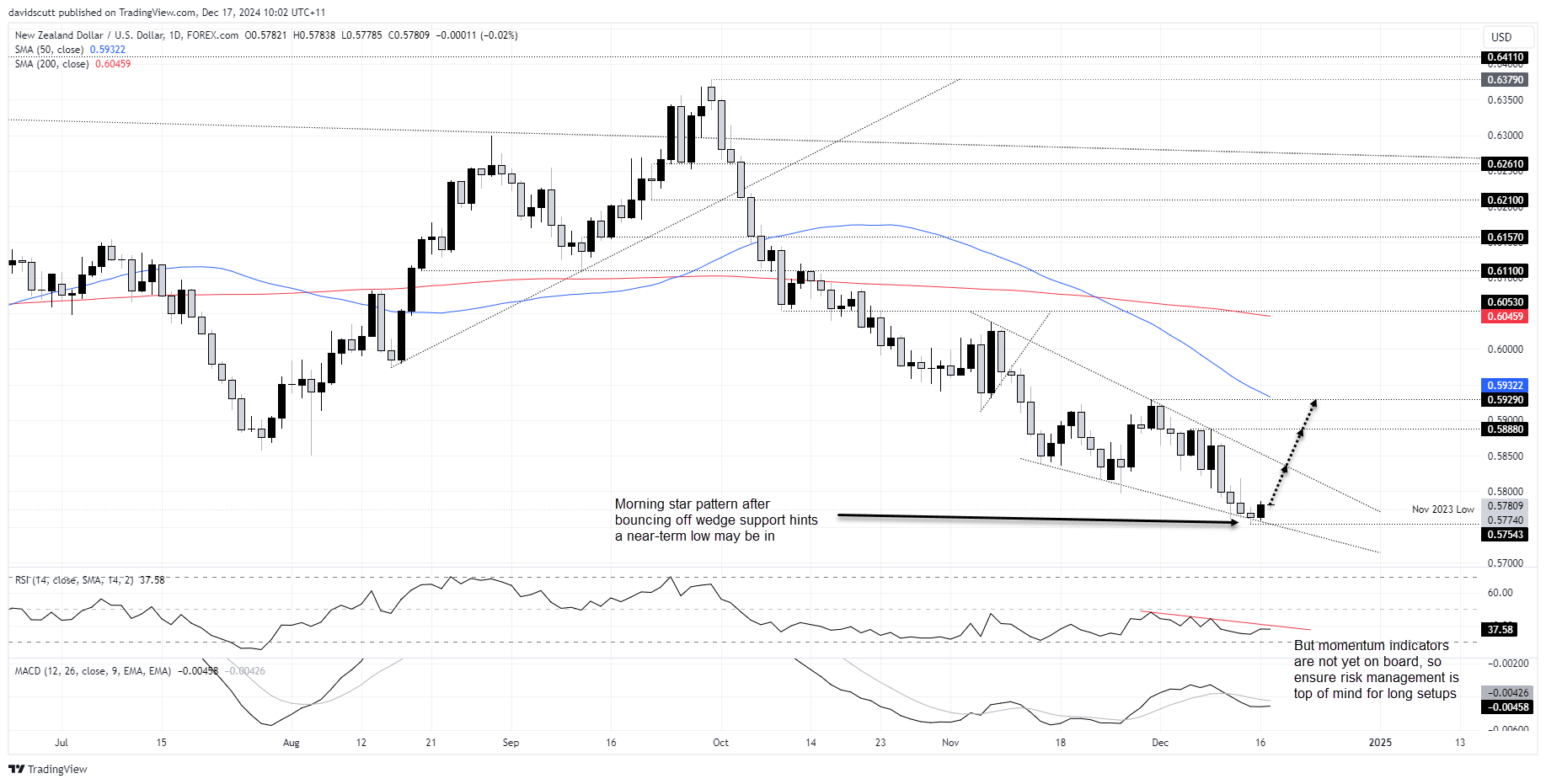Viewport: 1546px width, 784px height.
Task: Select the 0.58880 price label
Action: click(x=1505, y=429)
